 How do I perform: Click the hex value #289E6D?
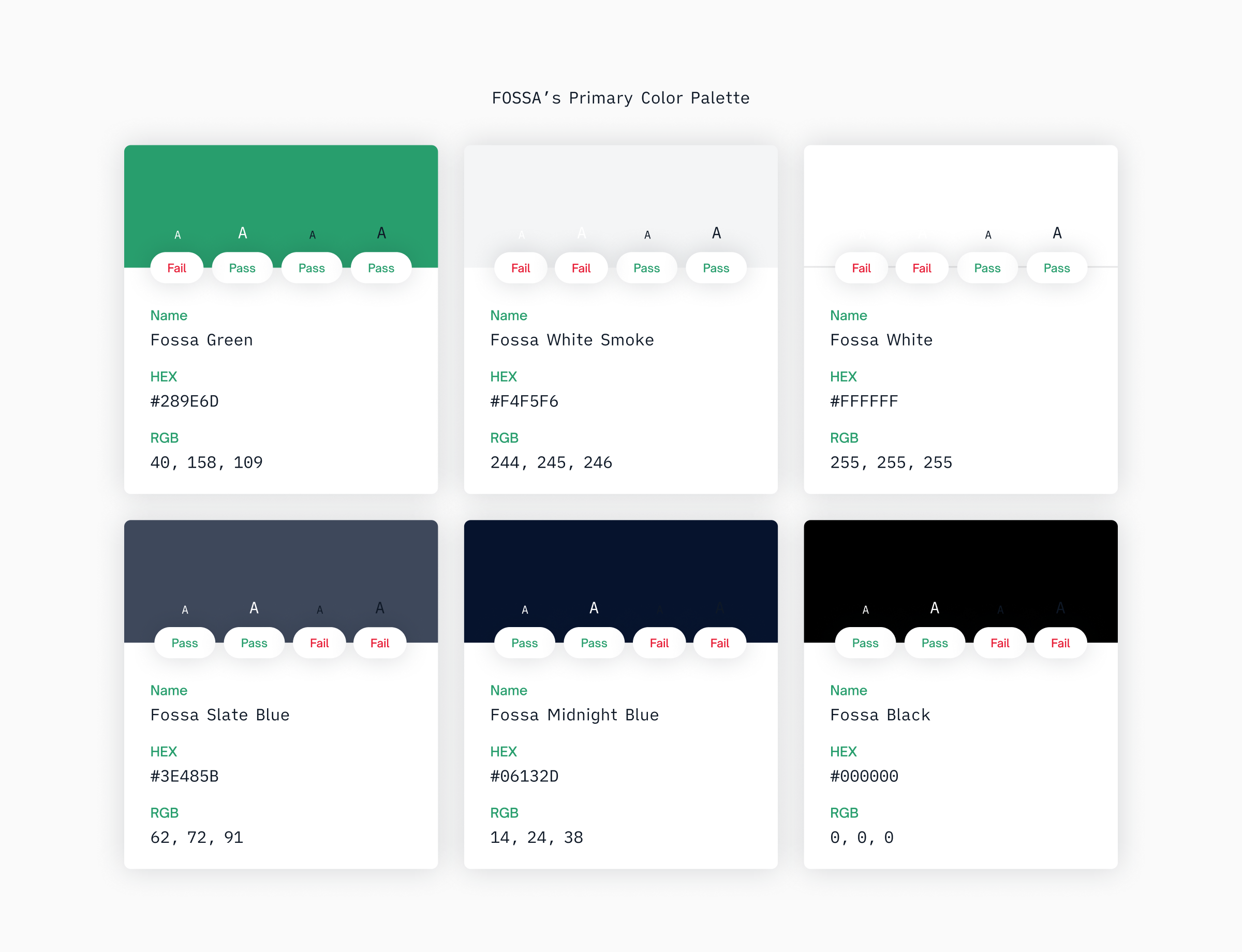(x=185, y=401)
